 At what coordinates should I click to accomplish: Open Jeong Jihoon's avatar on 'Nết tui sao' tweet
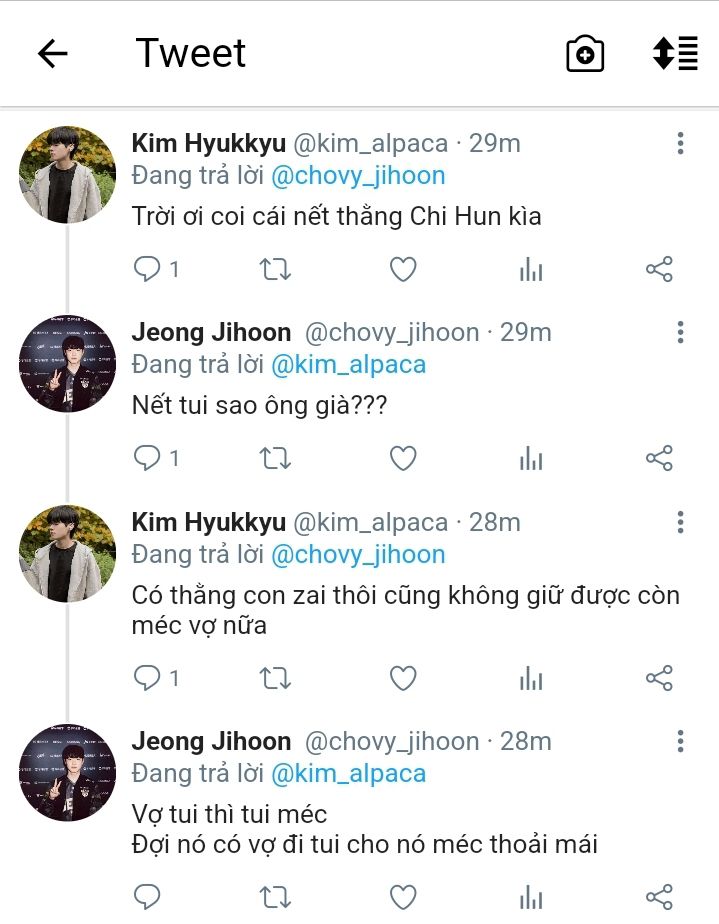[x=68, y=364]
